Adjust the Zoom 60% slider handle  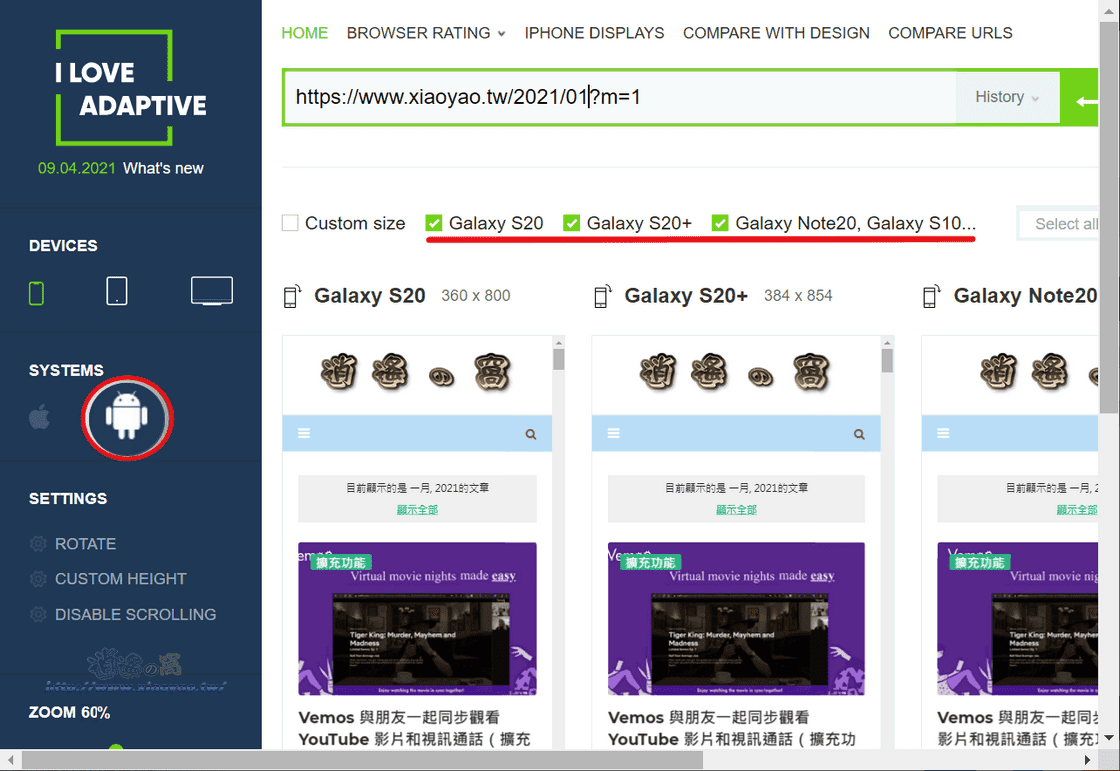(116, 747)
